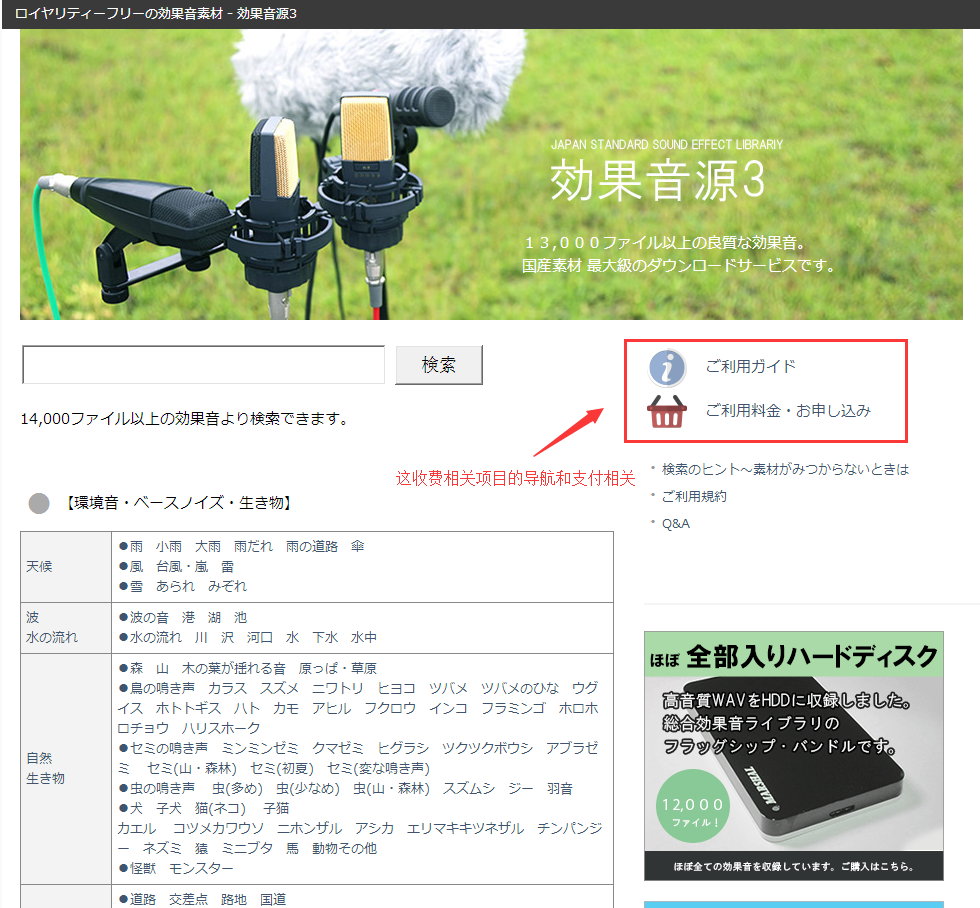Select the ヒグラシ sound category
Screen dimensions: 980x908
point(403,749)
